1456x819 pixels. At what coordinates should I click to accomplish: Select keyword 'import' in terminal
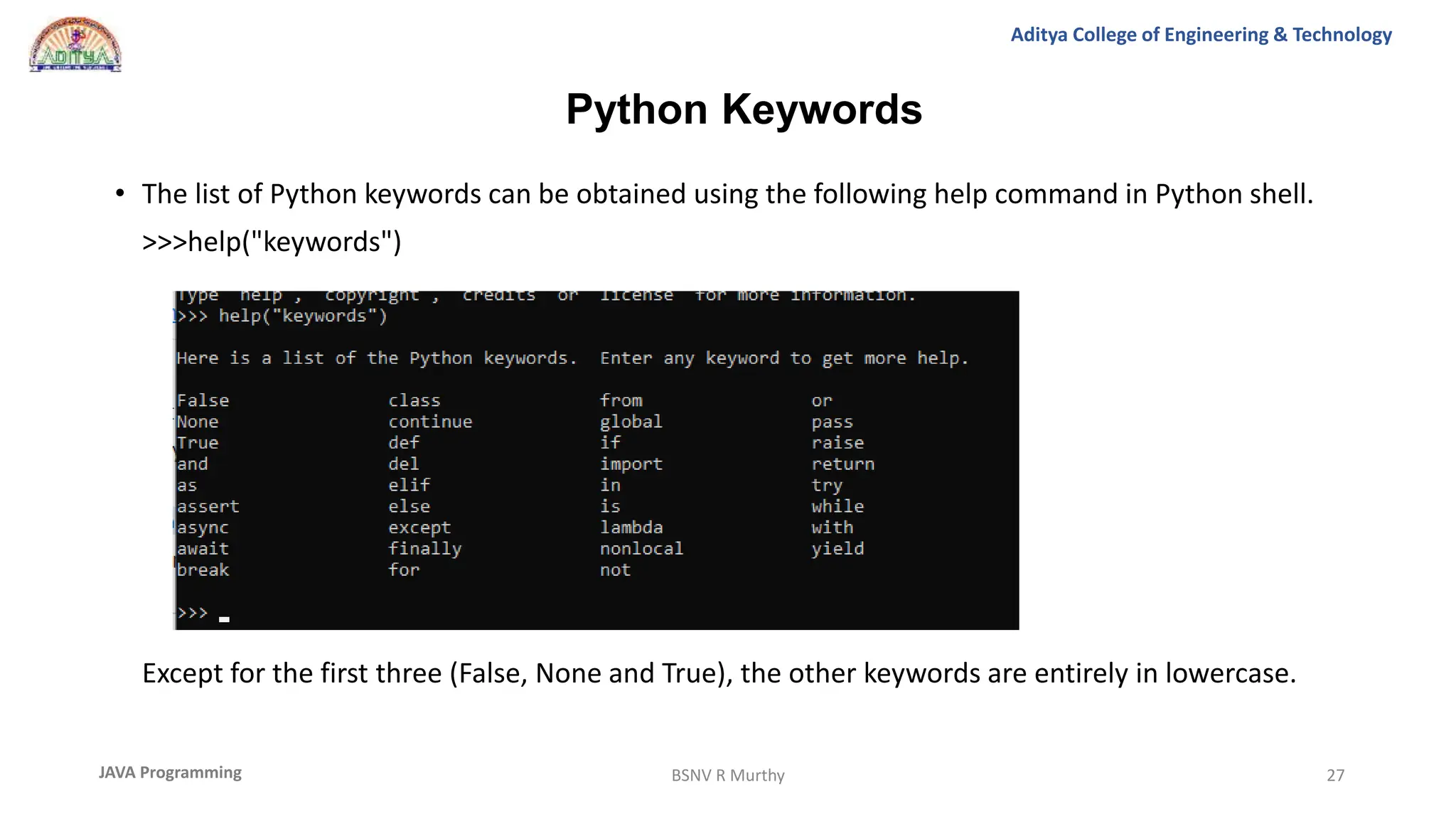(x=631, y=464)
